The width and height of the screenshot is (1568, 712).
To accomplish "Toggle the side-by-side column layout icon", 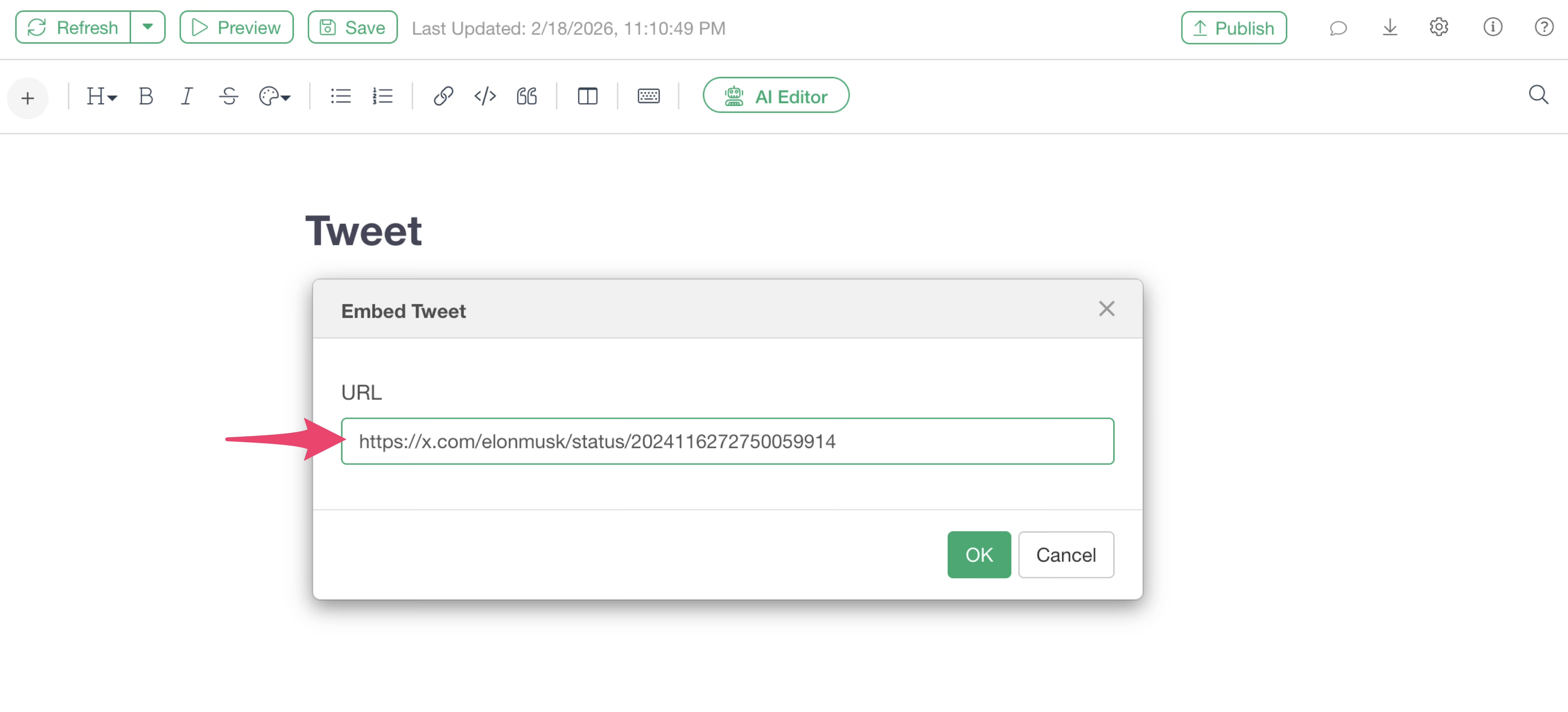I will tap(588, 96).
